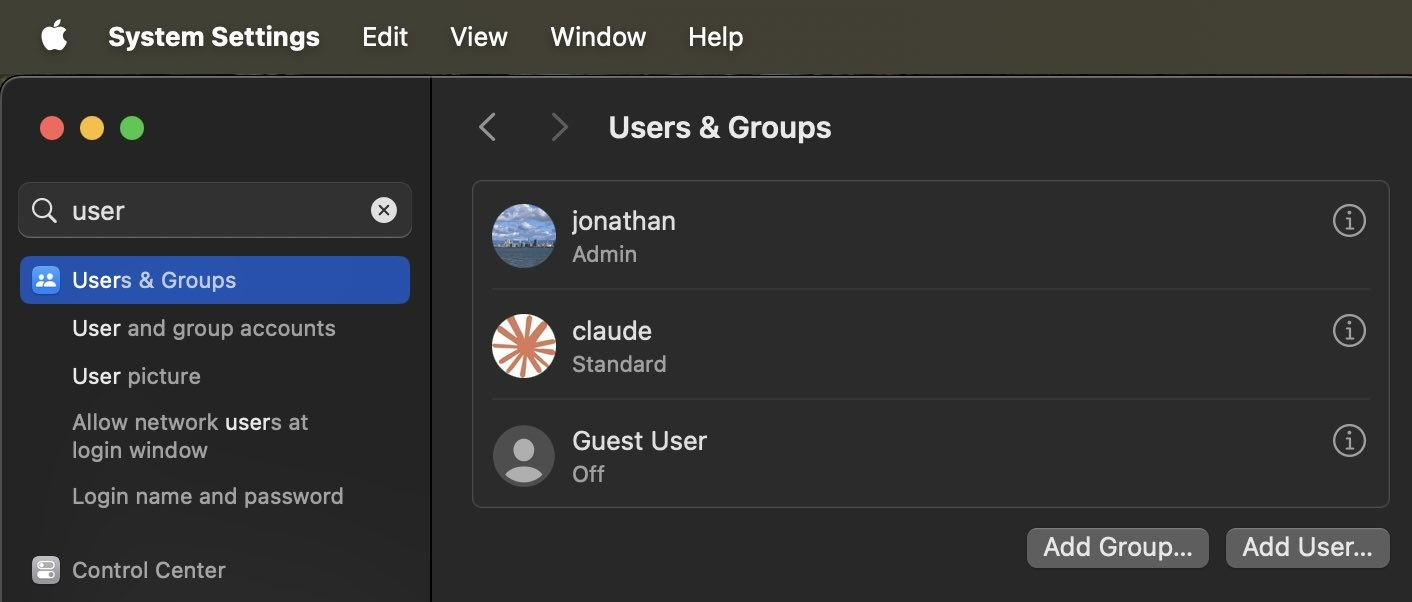Go forward with the right chevron

pyautogui.click(x=559, y=127)
